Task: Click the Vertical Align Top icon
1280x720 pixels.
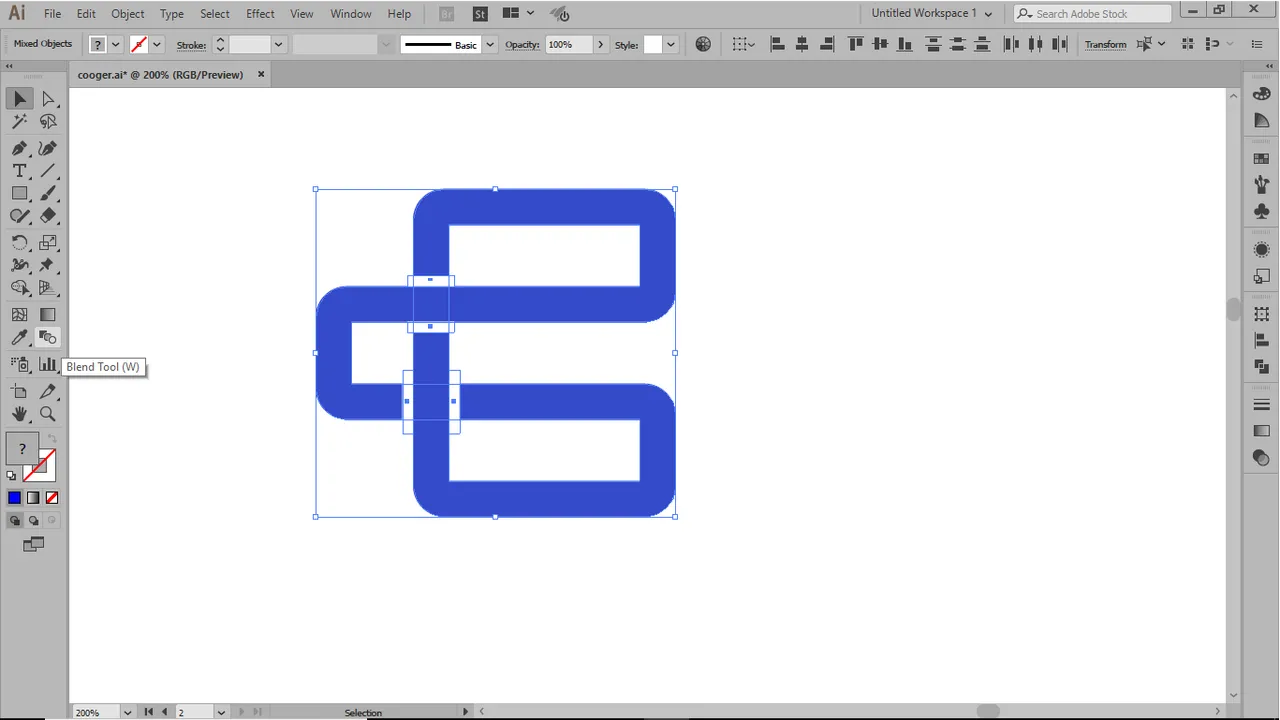Action: tap(855, 44)
